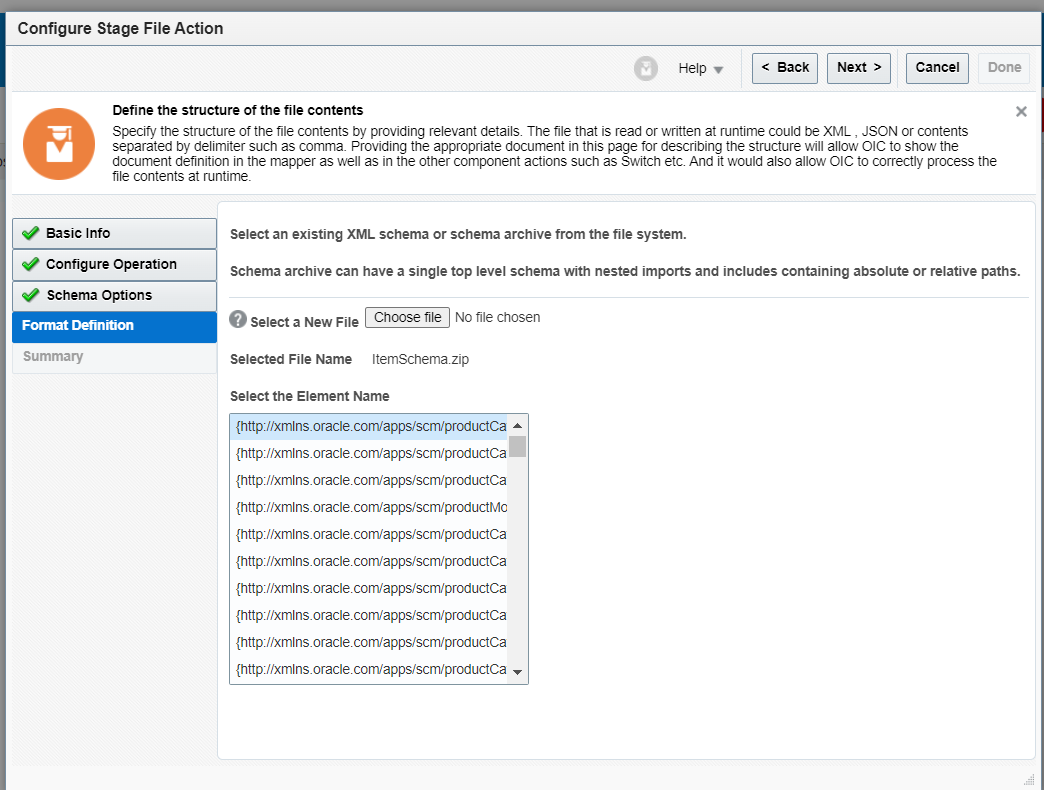Screen dimensions: 1044x790
Task: Click the Choose file button
Action: [x=407, y=317]
